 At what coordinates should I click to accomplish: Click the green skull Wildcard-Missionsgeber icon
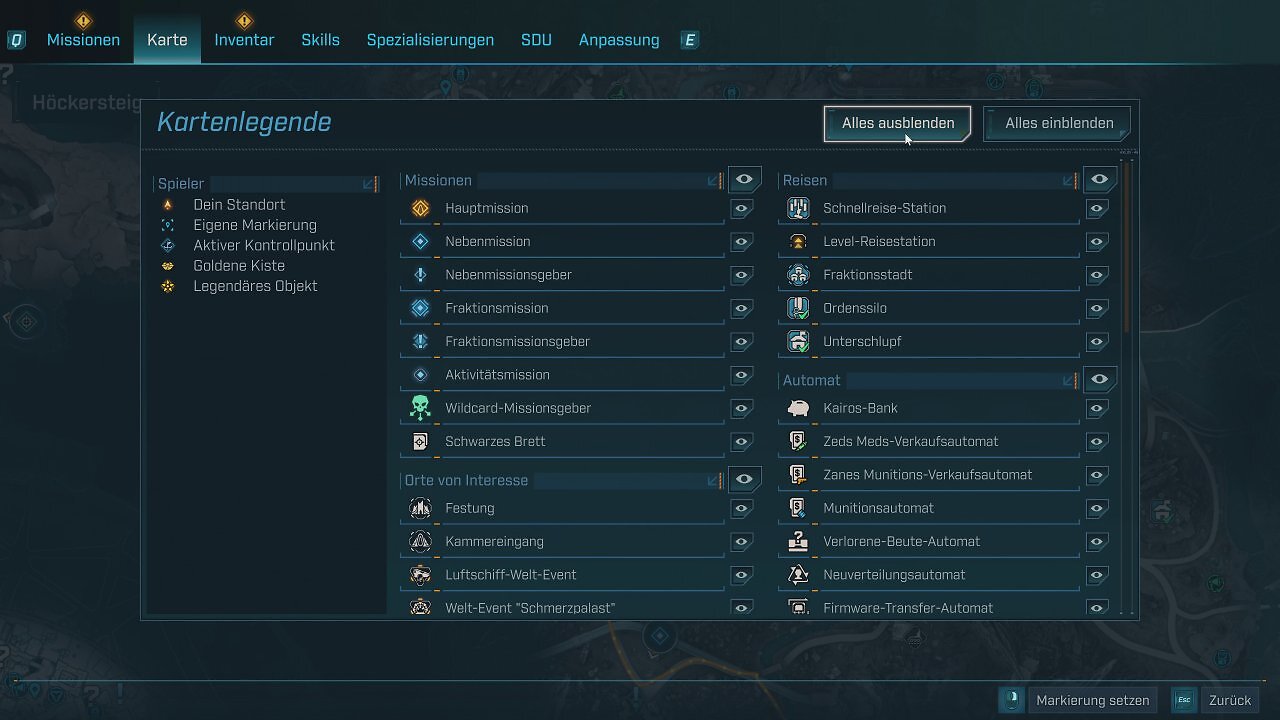(421, 408)
